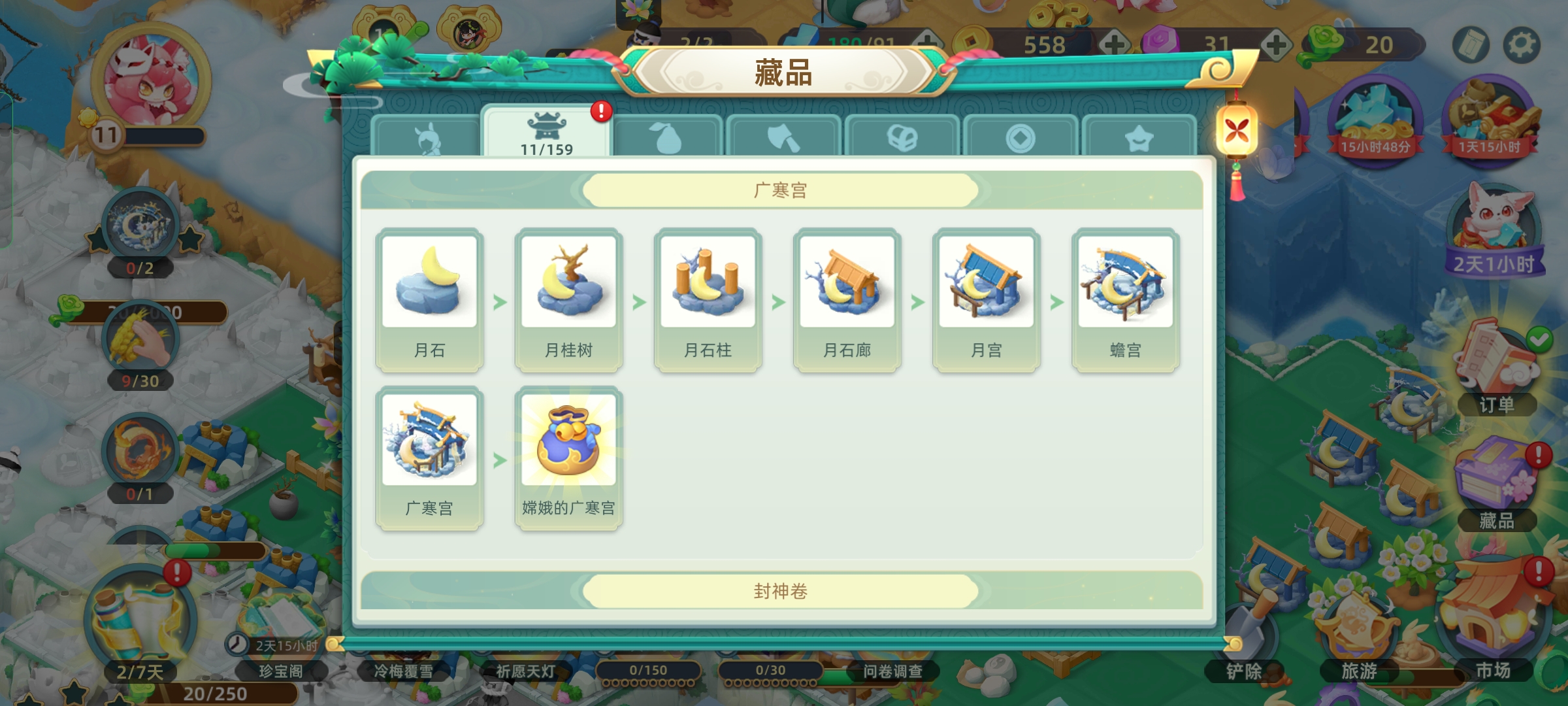This screenshot has width=1568, height=706.
Task: Switch to the axe icon tab
Action: click(783, 137)
